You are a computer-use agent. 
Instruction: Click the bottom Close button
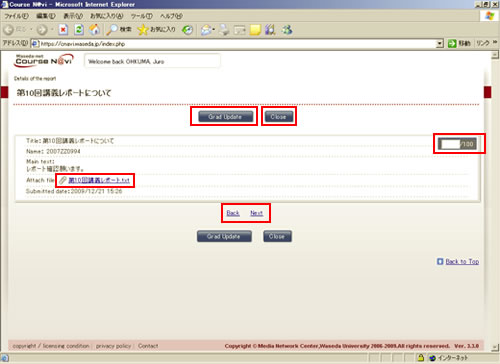(x=277, y=236)
